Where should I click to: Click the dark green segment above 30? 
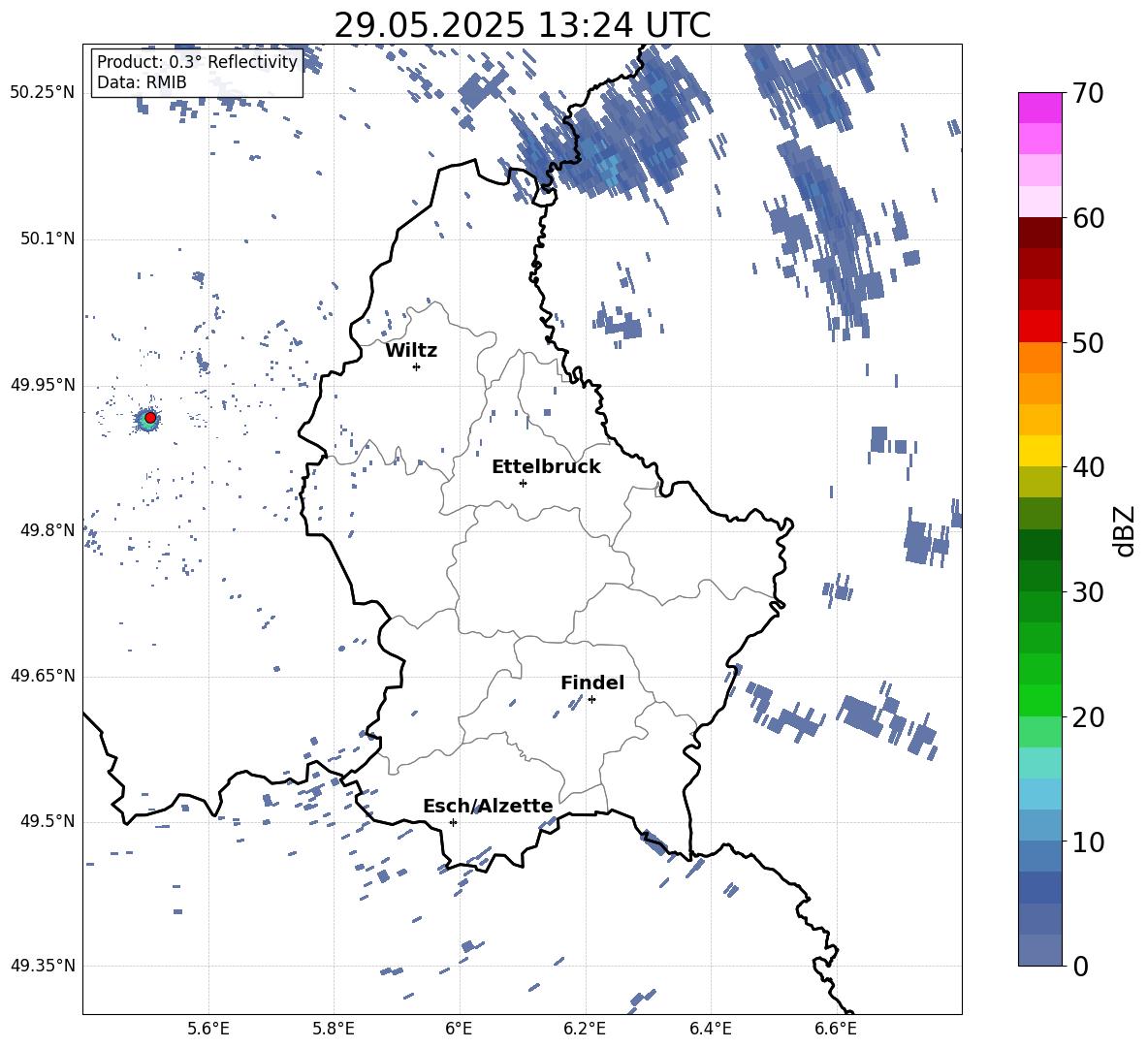(1039, 575)
